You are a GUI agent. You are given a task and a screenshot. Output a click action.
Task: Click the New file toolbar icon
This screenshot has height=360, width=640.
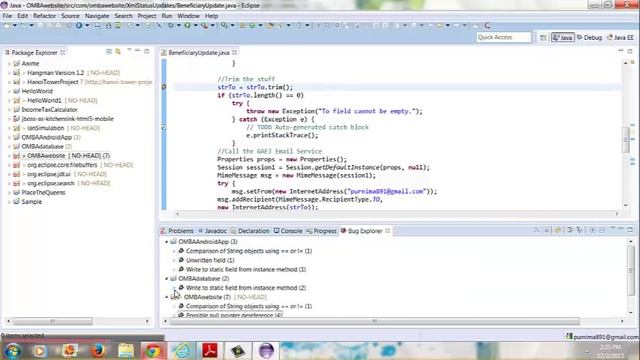(x=7, y=25)
